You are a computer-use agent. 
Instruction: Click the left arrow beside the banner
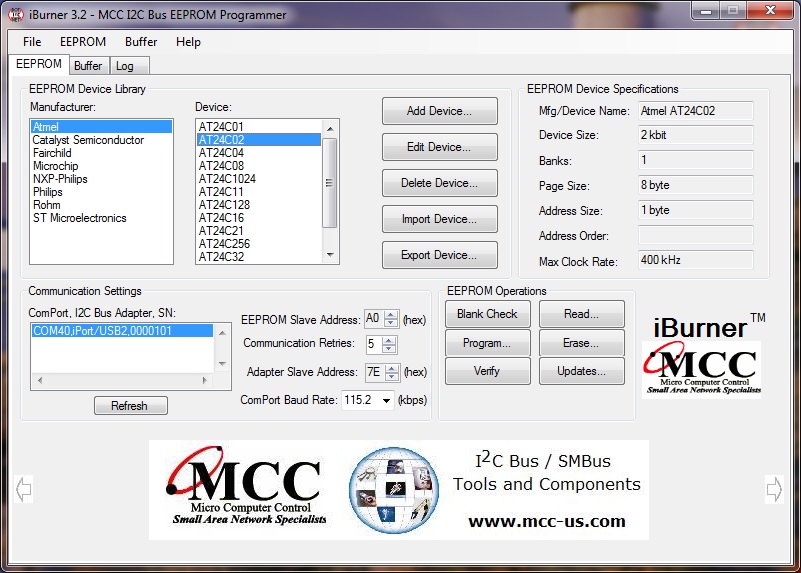tap(23, 489)
